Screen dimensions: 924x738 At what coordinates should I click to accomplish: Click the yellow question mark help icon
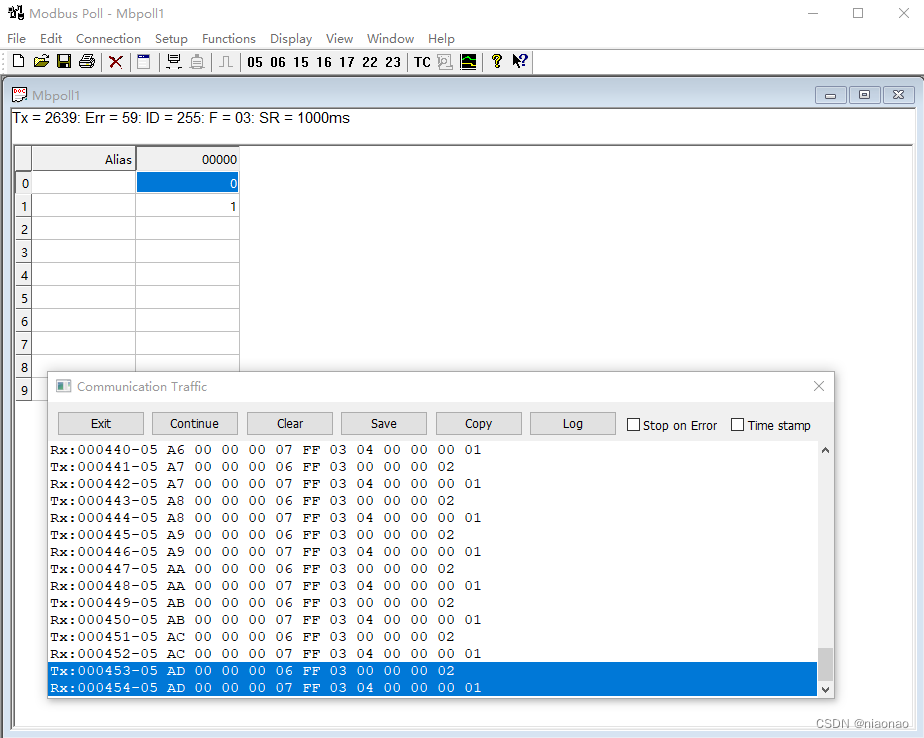496,61
